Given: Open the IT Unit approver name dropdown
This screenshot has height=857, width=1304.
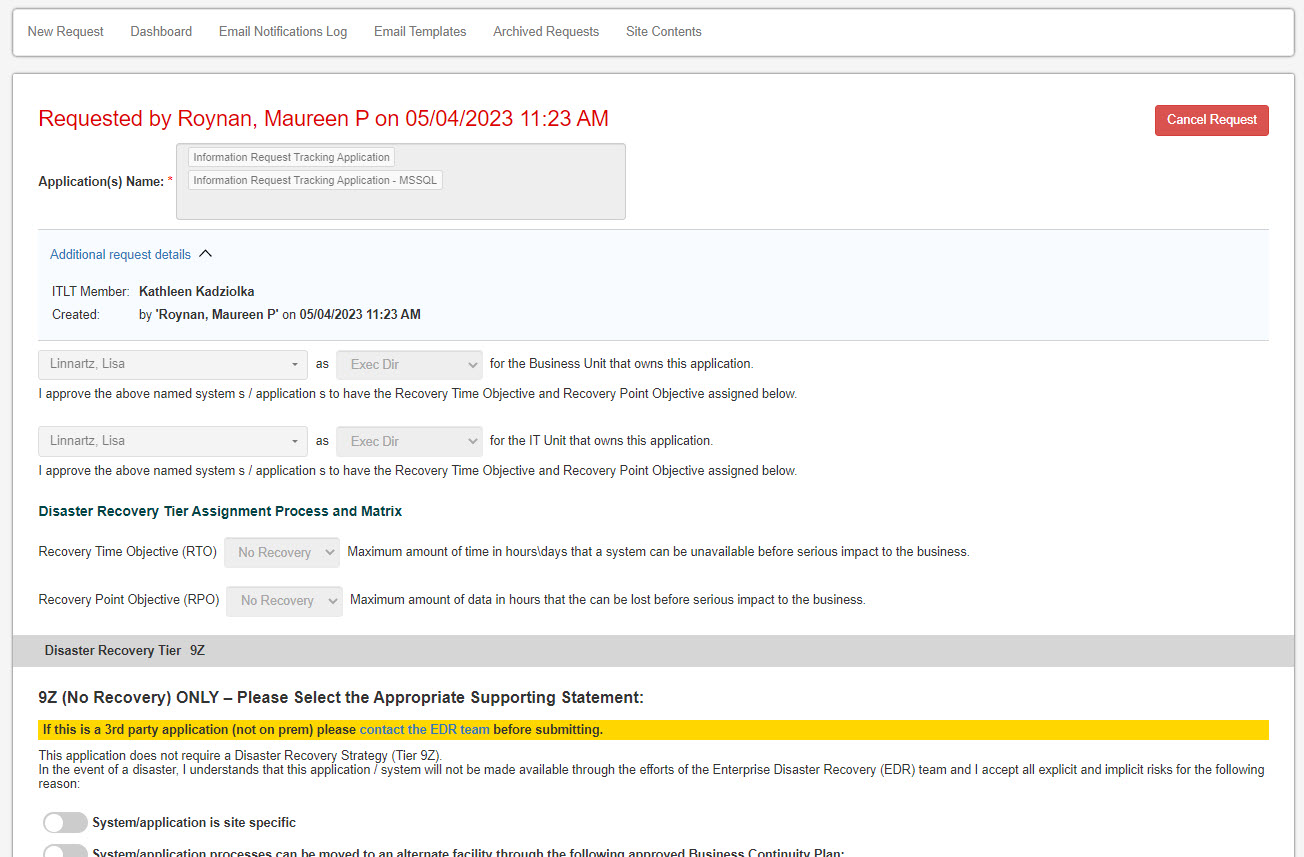Looking at the screenshot, I should [x=173, y=441].
